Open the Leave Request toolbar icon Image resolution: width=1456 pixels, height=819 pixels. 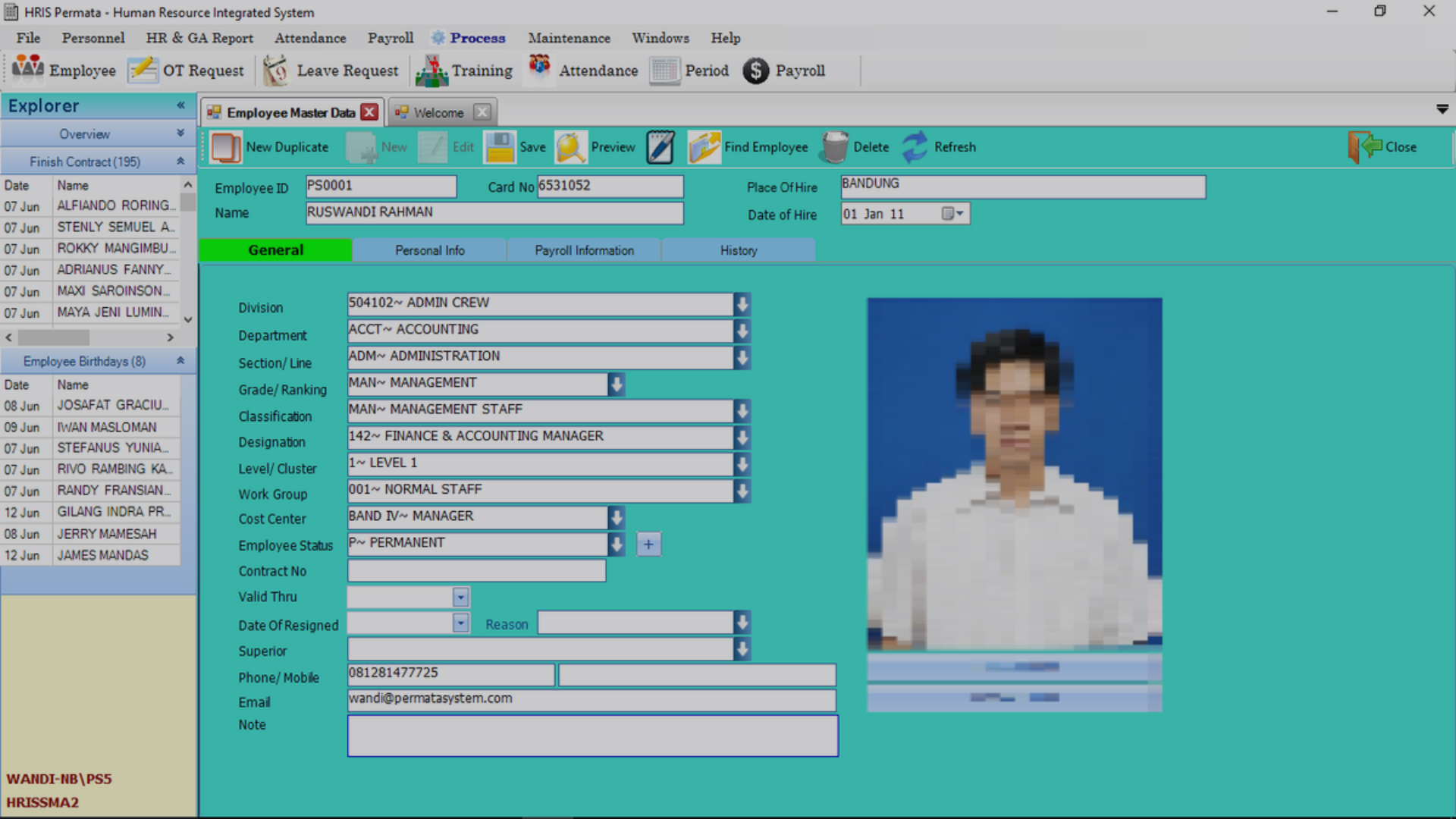point(276,71)
